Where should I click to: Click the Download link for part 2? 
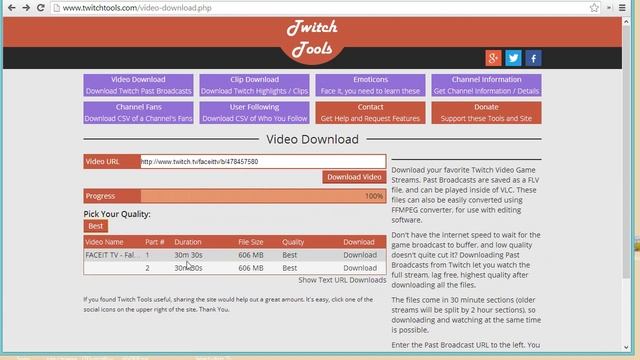[360, 268]
